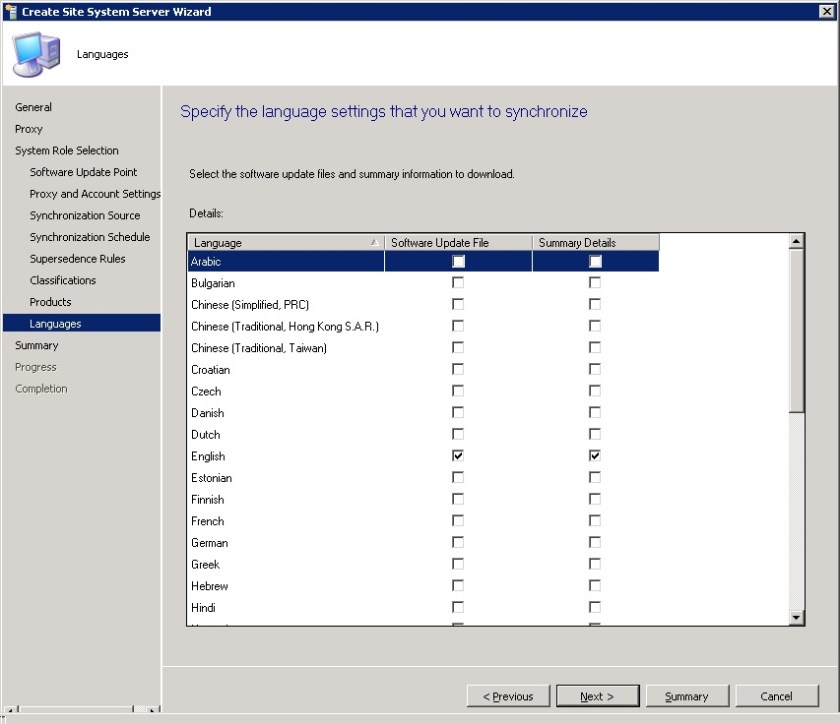Image resolution: width=840 pixels, height=724 pixels.
Task: Disable Summary Details for English
Action: click(595, 456)
